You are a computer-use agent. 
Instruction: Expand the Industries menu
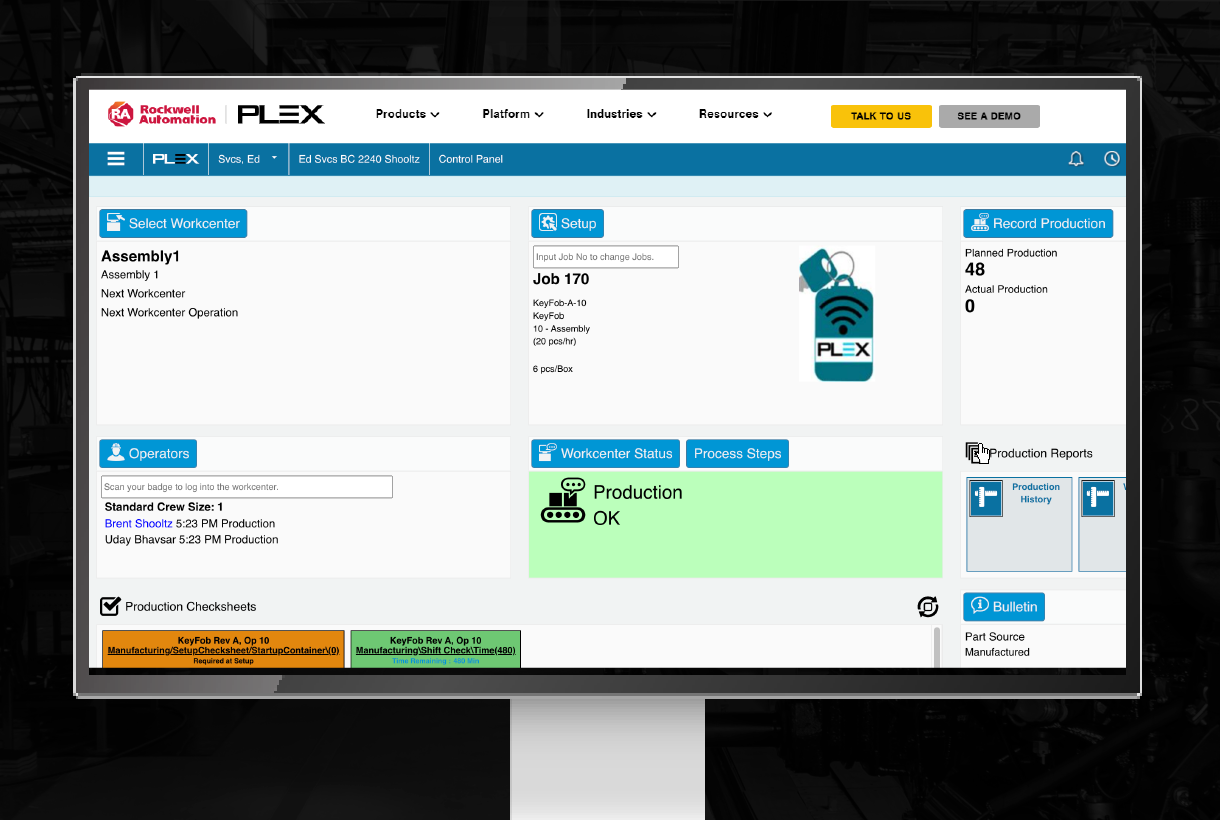coord(621,114)
